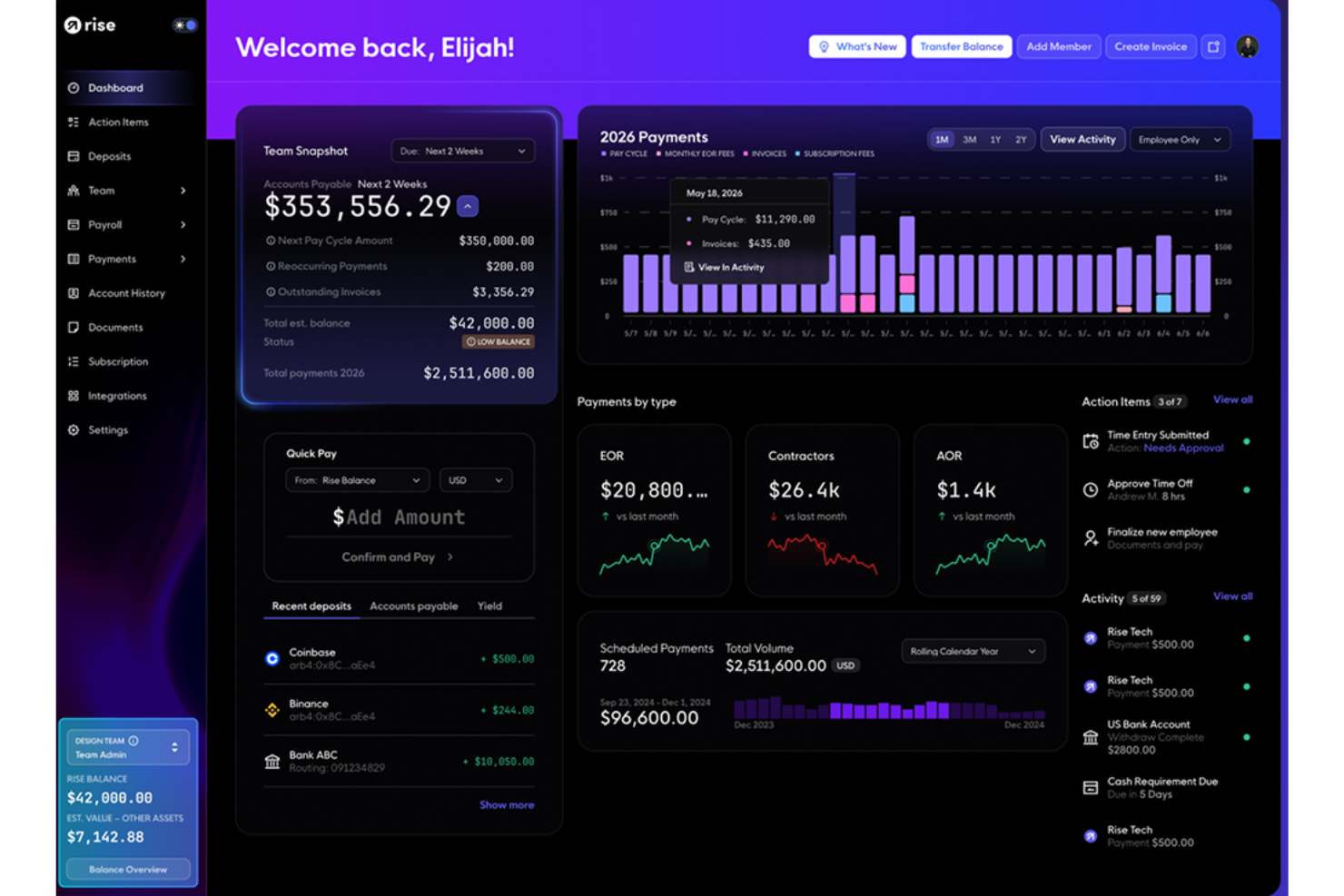Image resolution: width=1344 pixels, height=896 pixels.
Task: Select the 3M time range
Action: (969, 140)
